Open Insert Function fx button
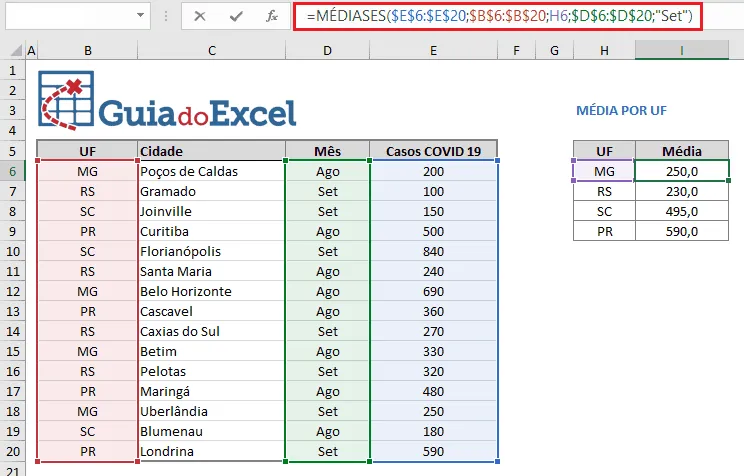Viewport: 744px width, 476px height. [271, 16]
